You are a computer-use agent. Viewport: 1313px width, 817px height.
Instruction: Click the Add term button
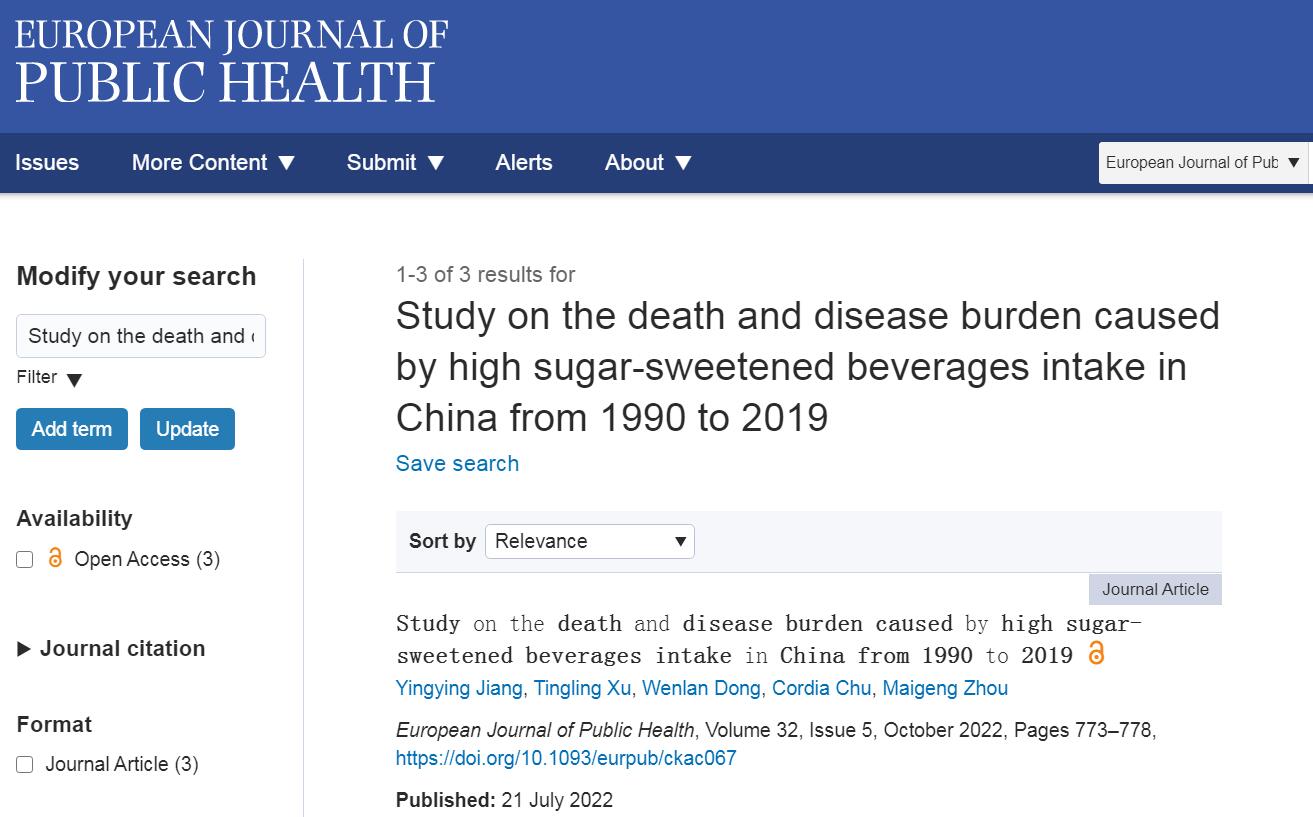tap(72, 429)
